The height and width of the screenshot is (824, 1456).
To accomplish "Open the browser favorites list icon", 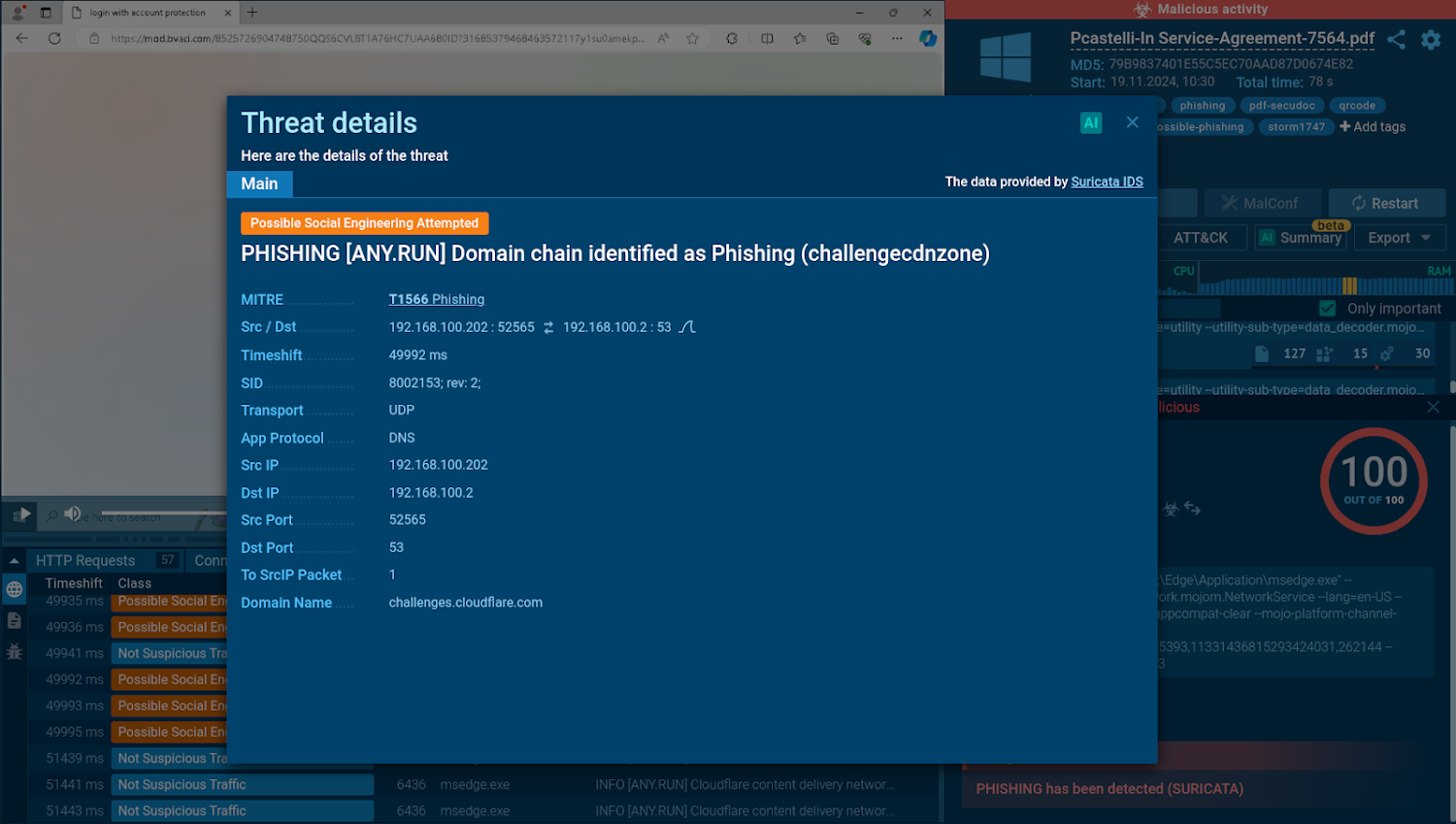I will [800, 39].
